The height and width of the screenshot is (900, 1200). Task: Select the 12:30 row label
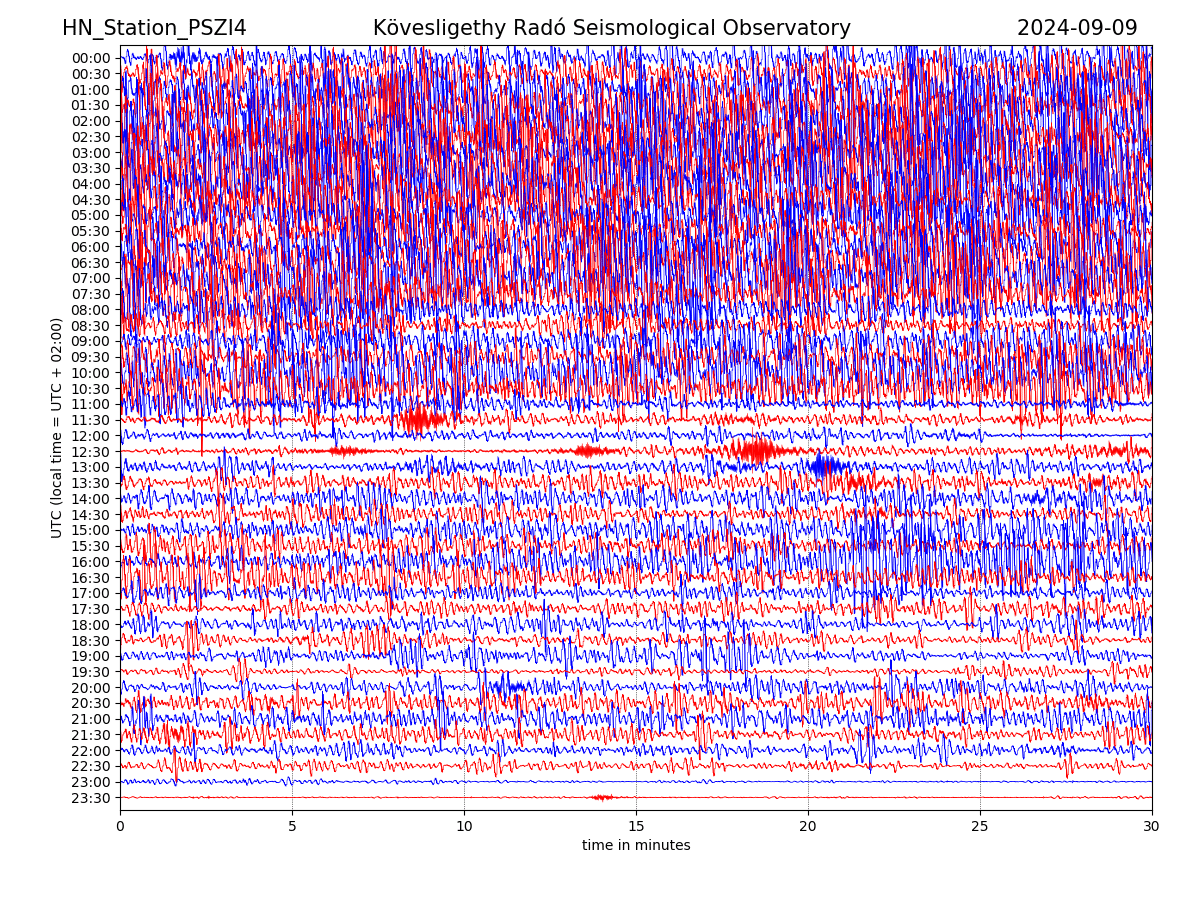pyautogui.click(x=91, y=452)
